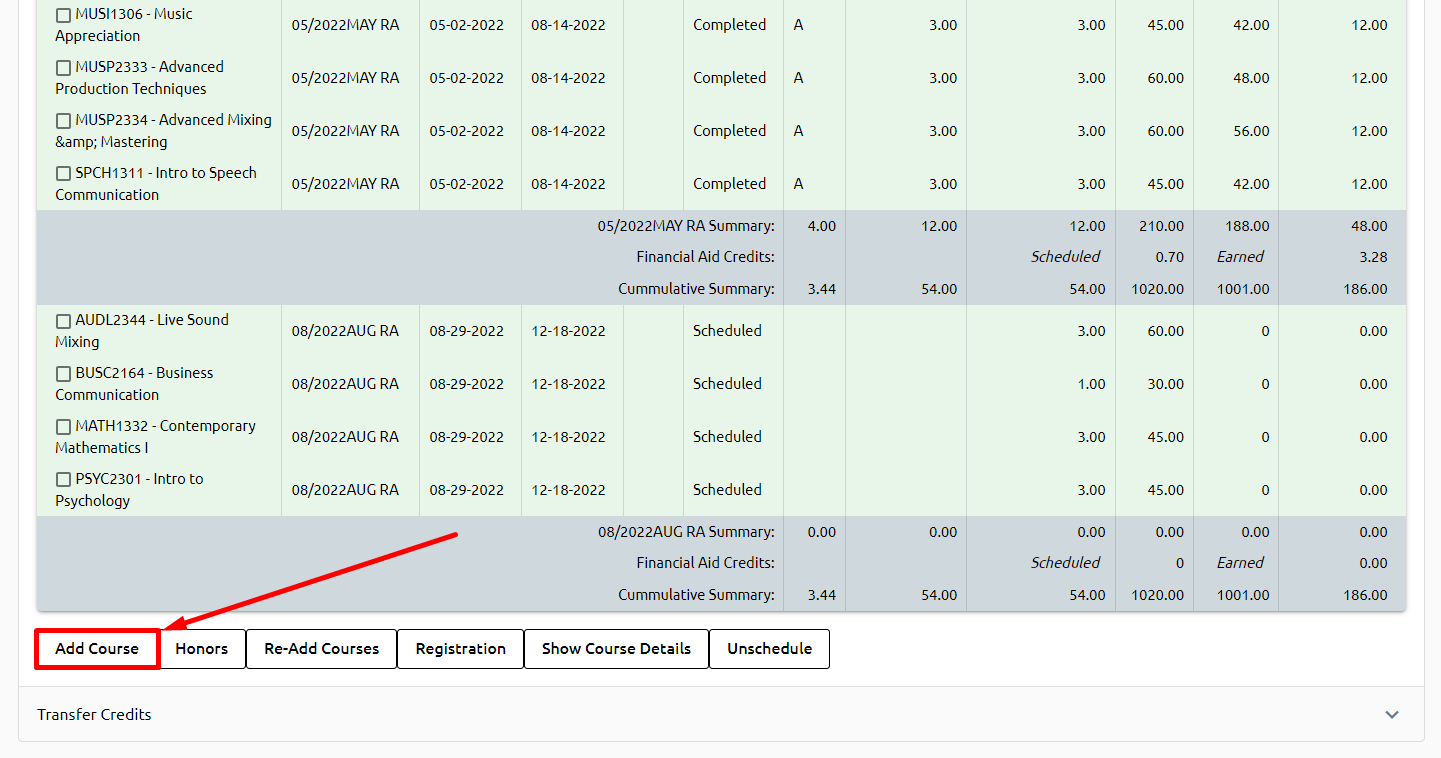1441x758 pixels.
Task: Check the BUSC2164 Business Communication checkbox
Action: 64,374
